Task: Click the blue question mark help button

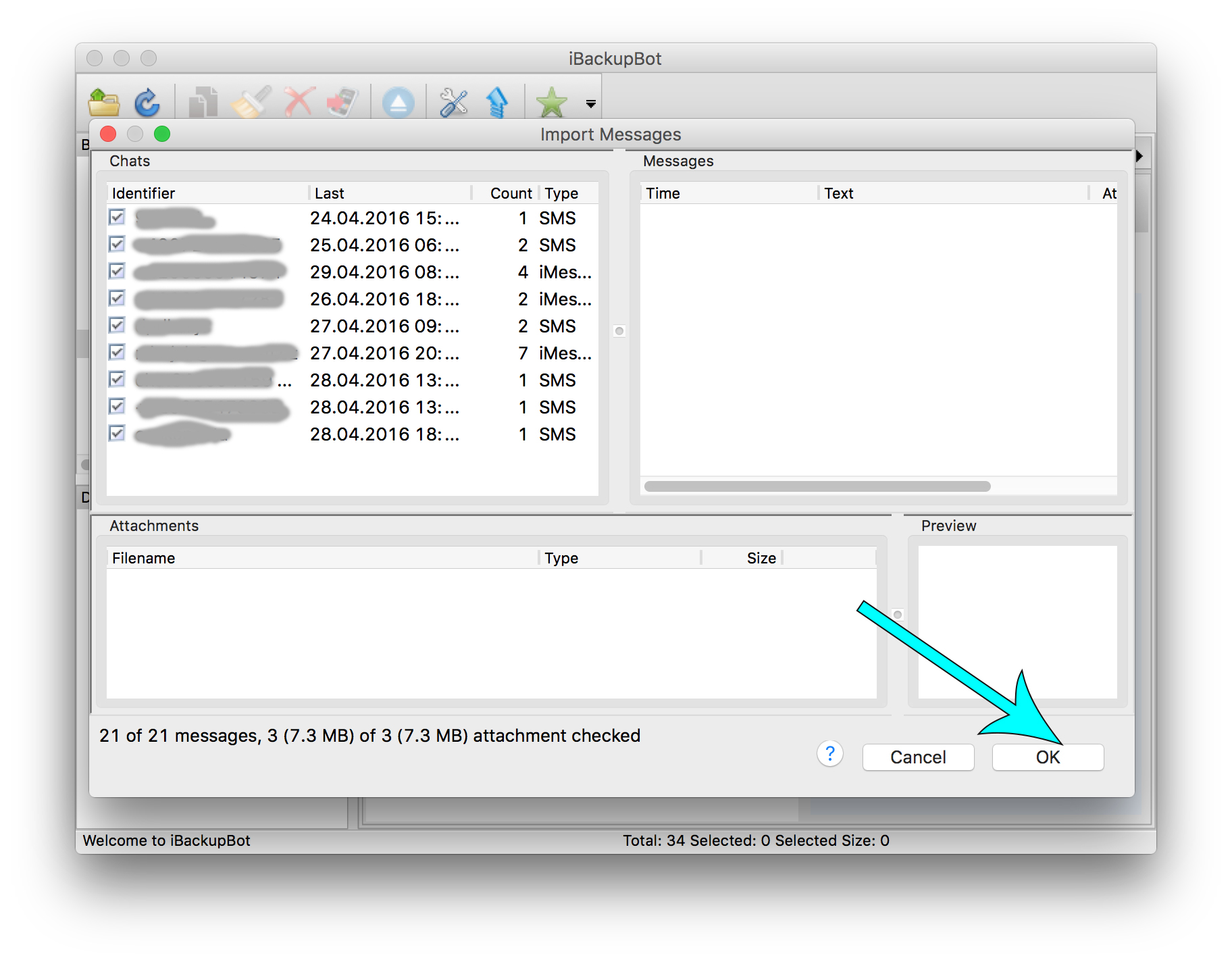Action: point(830,753)
